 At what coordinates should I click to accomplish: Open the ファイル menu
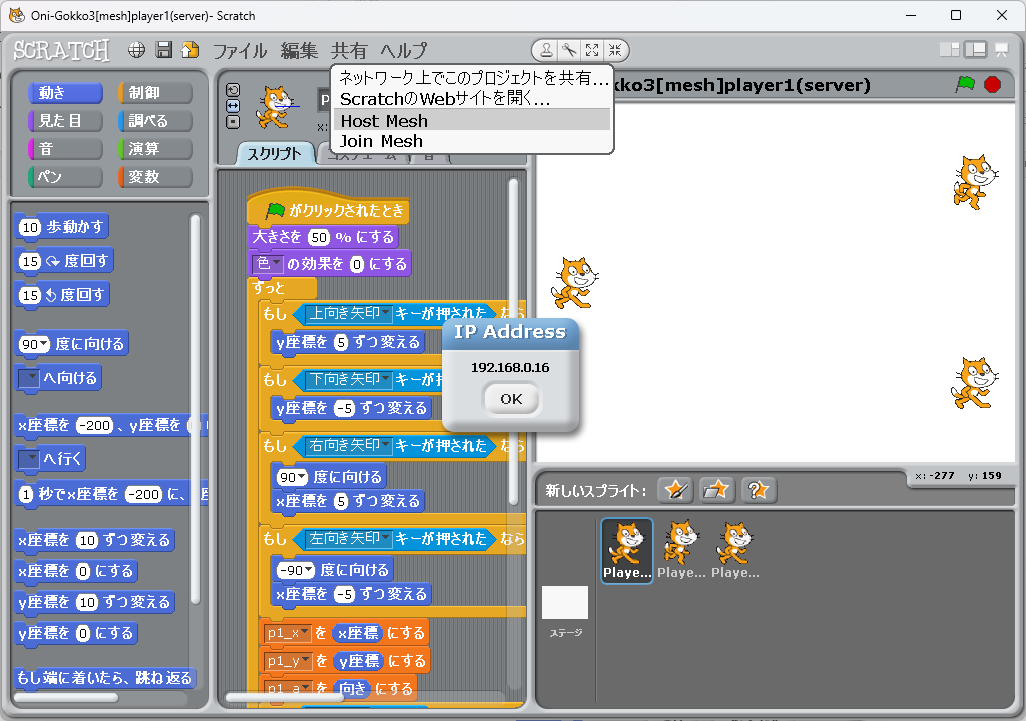click(240, 50)
